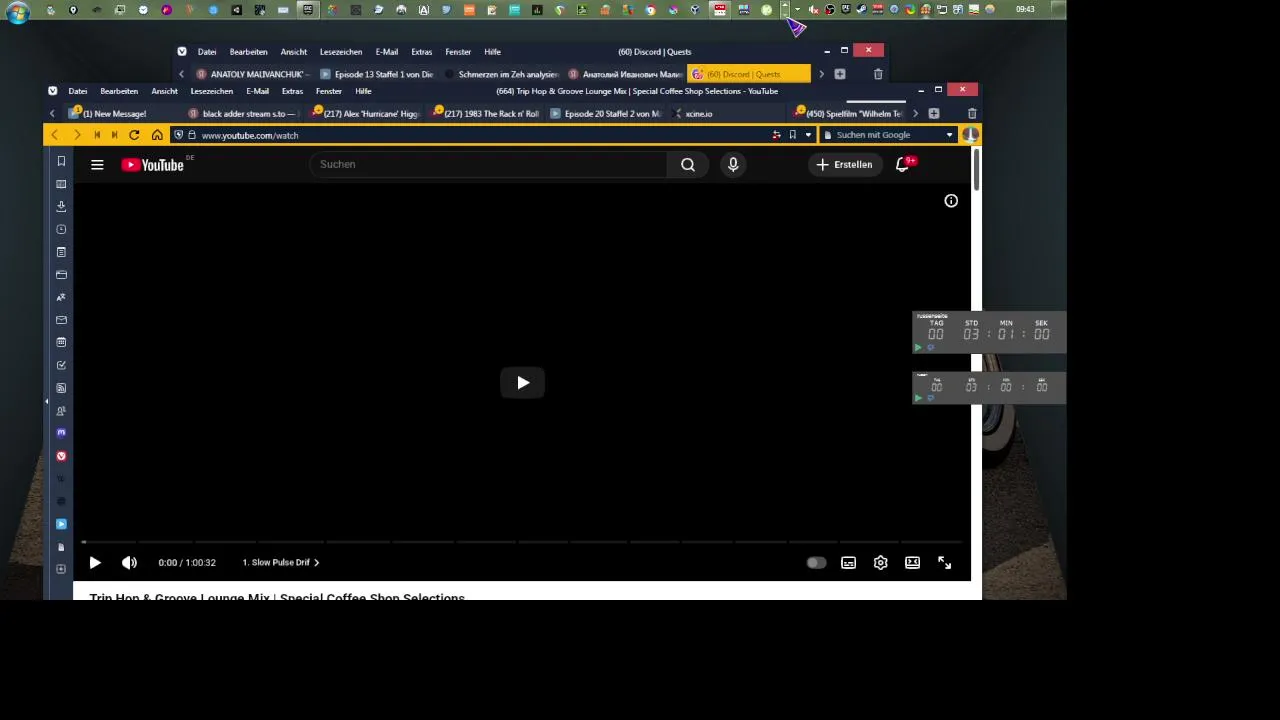Image resolution: width=1280 pixels, height=720 pixels.
Task: Fast forward to next page
Action: point(114,135)
